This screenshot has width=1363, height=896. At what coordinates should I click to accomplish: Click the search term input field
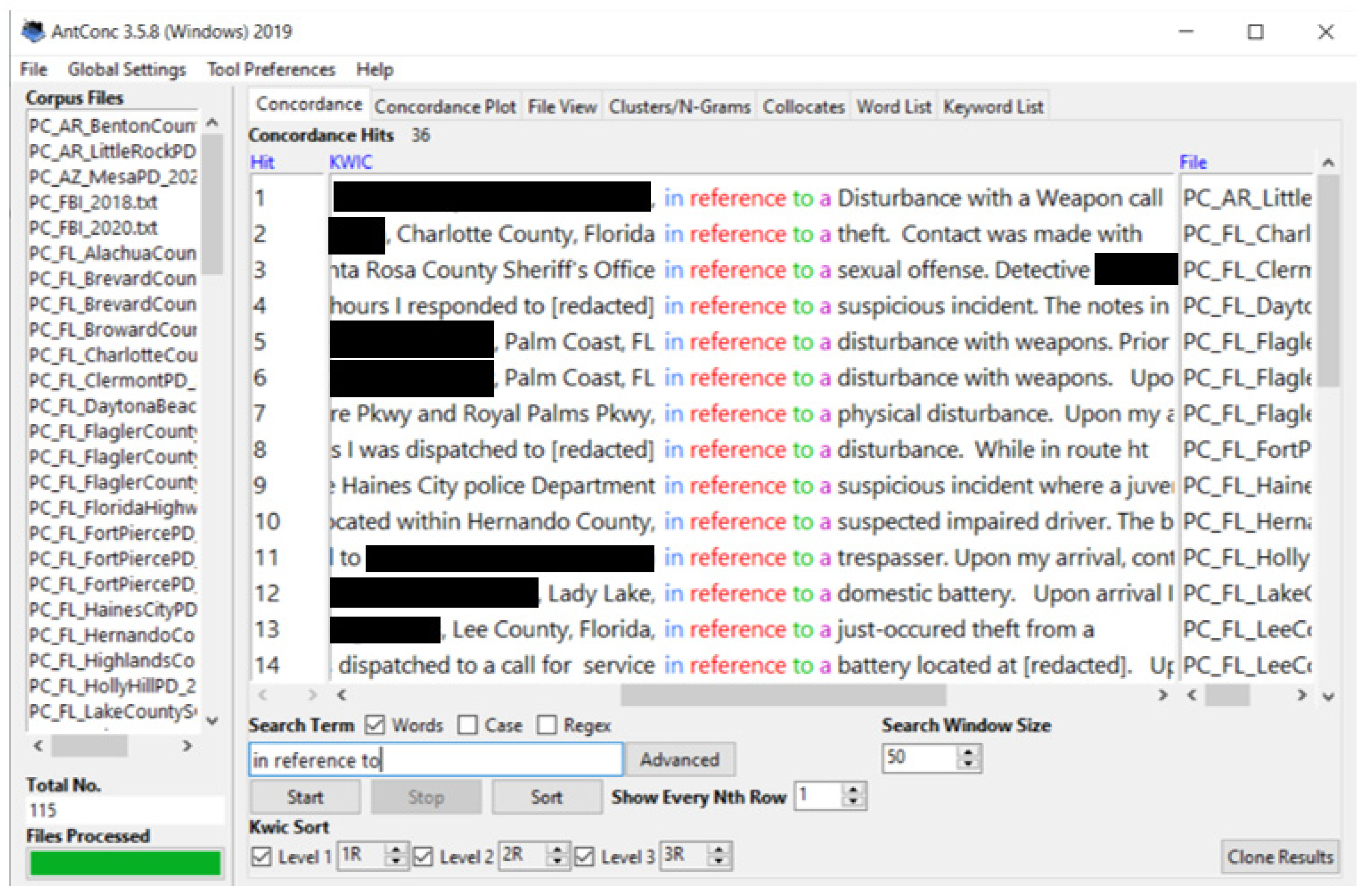click(435, 760)
